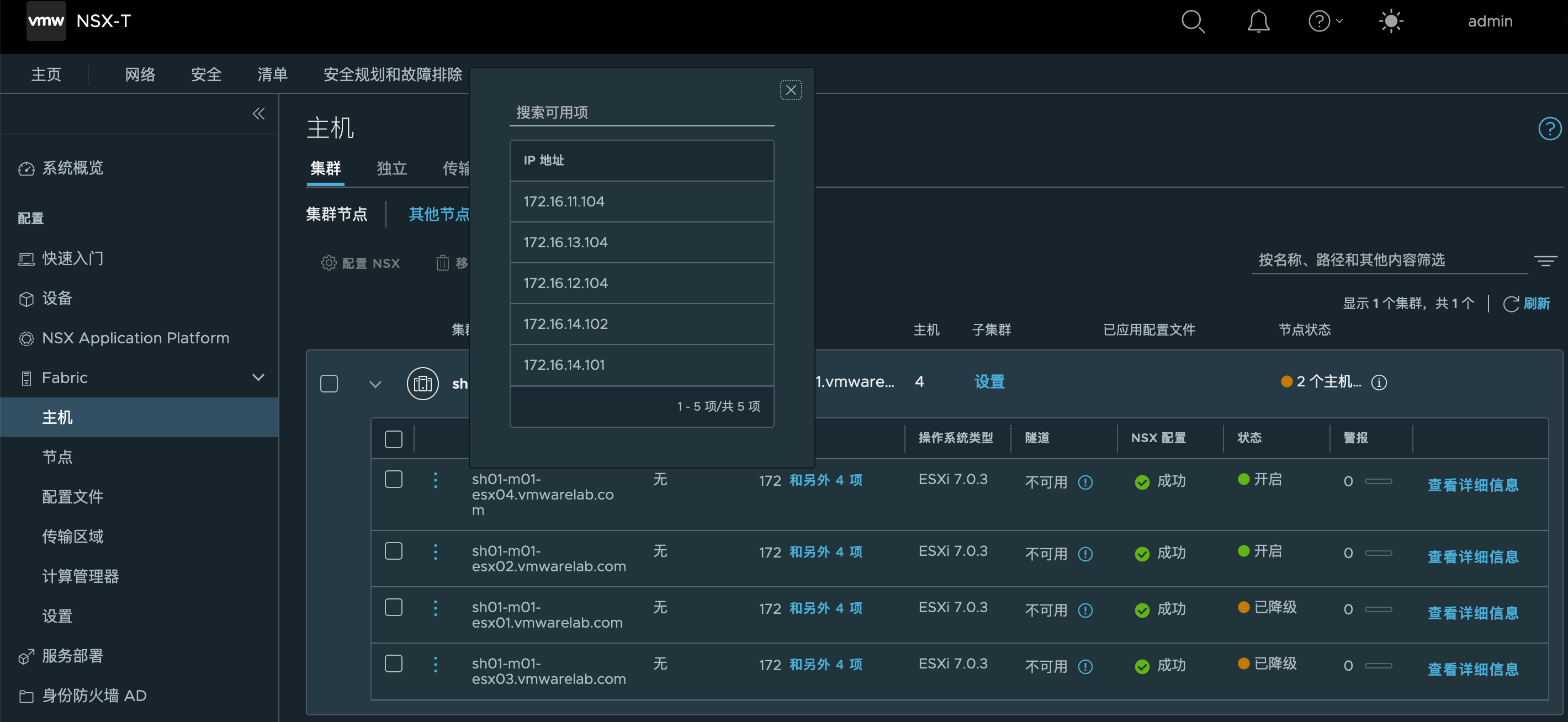Screen dimensions: 1568x722
Task: Open 快速入门 in sidebar
Action: pos(61,258)
